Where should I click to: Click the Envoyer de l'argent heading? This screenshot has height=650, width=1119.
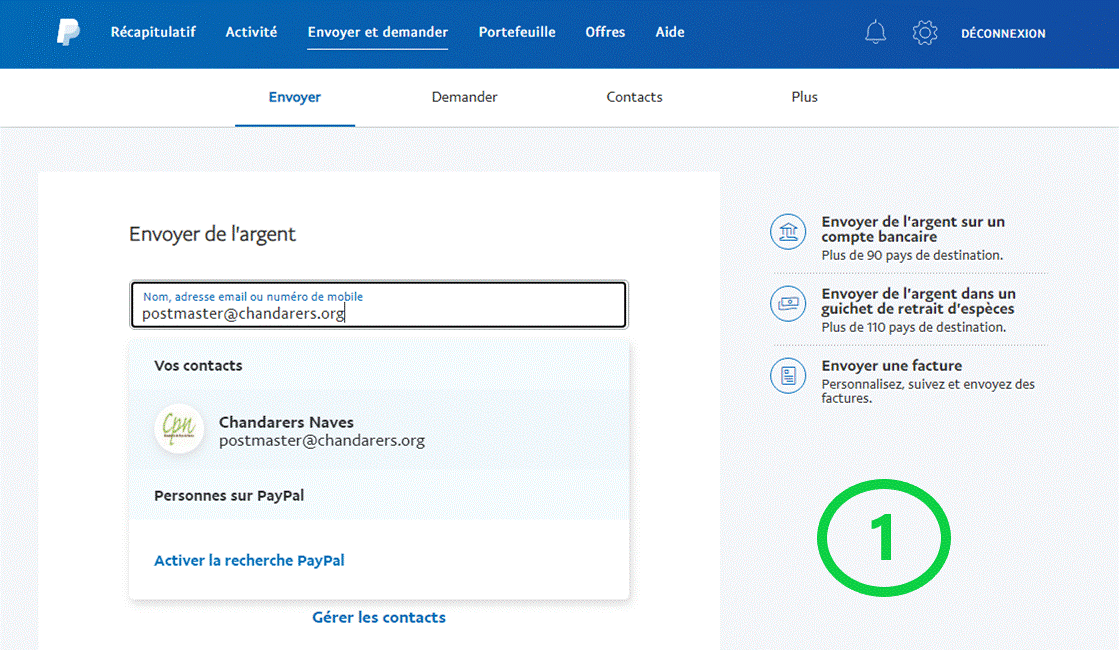(x=212, y=234)
